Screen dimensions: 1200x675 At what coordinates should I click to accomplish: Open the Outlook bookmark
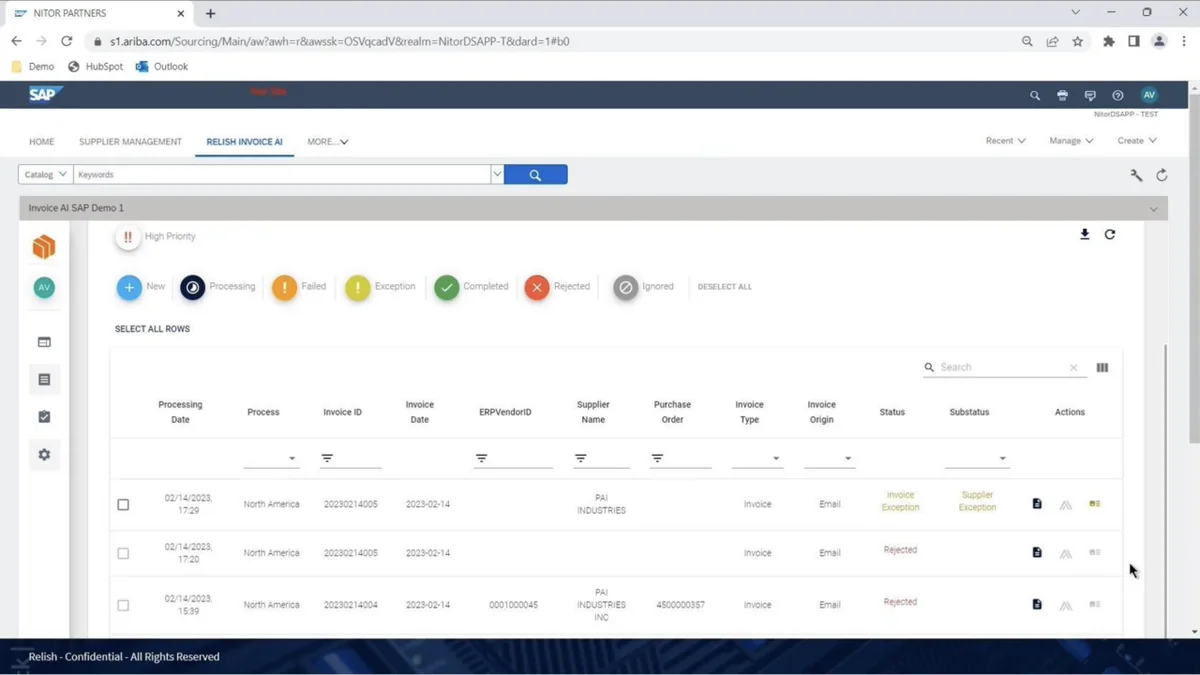point(162,67)
